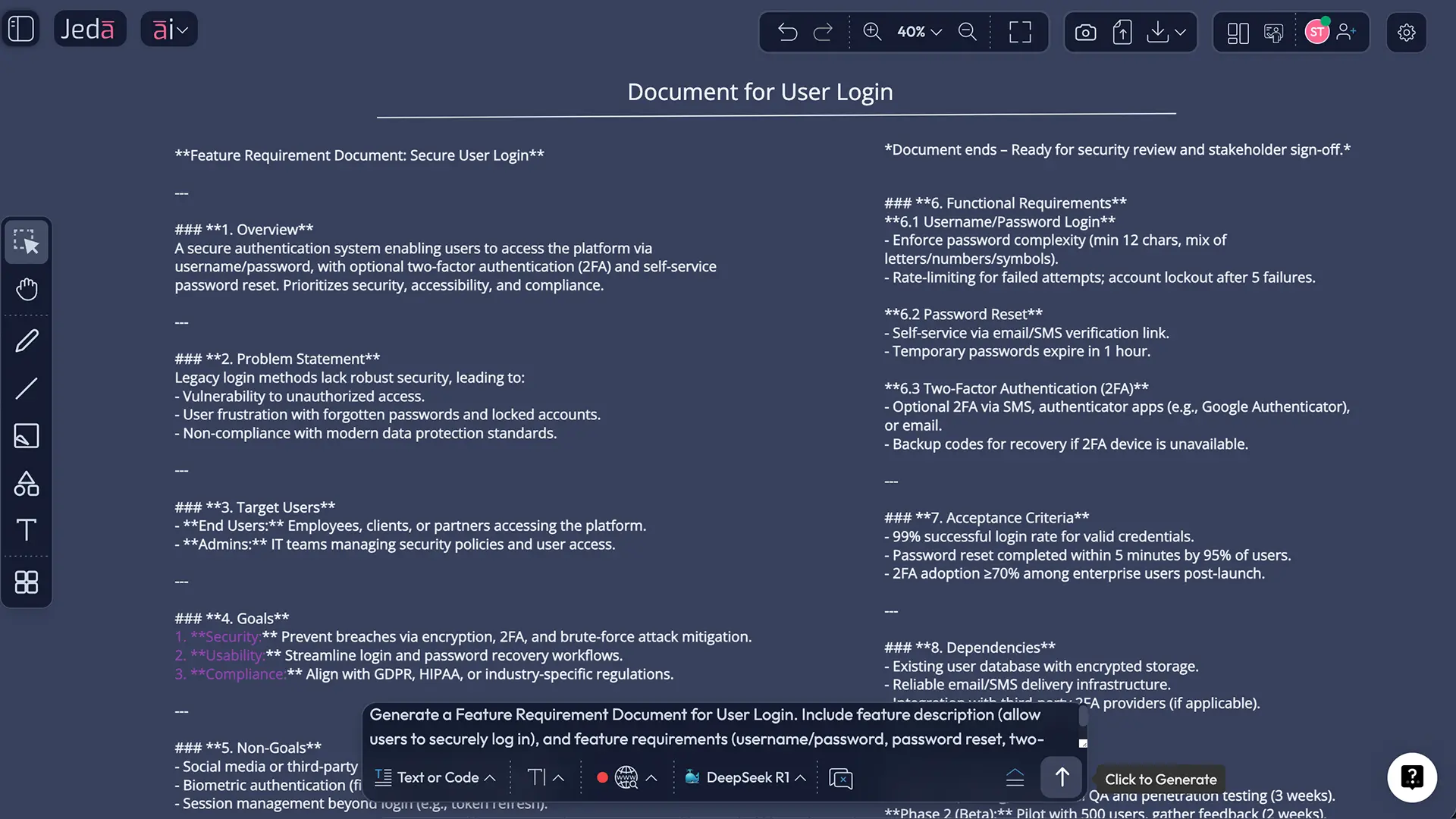1456x819 pixels.
Task: Activate the hand pan tool
Action: click(x=27, y=289)
